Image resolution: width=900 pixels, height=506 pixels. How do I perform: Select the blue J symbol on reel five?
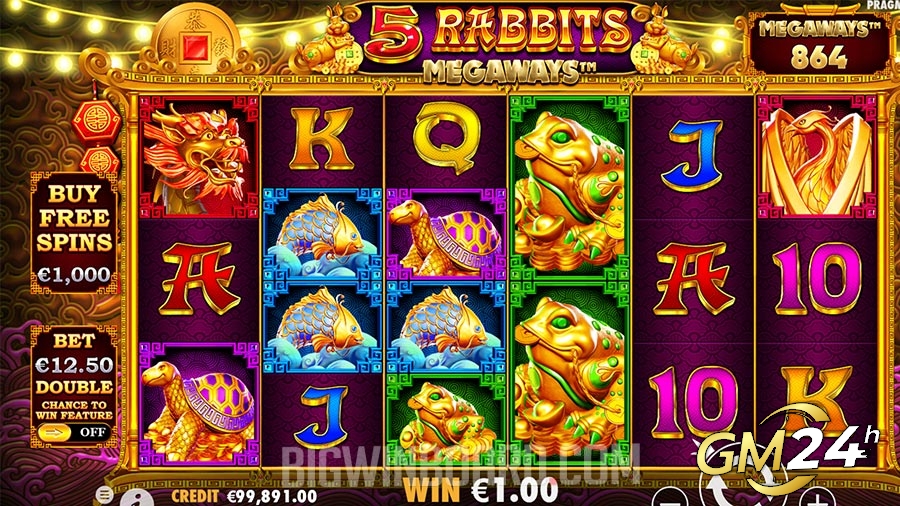pos(692,157)
